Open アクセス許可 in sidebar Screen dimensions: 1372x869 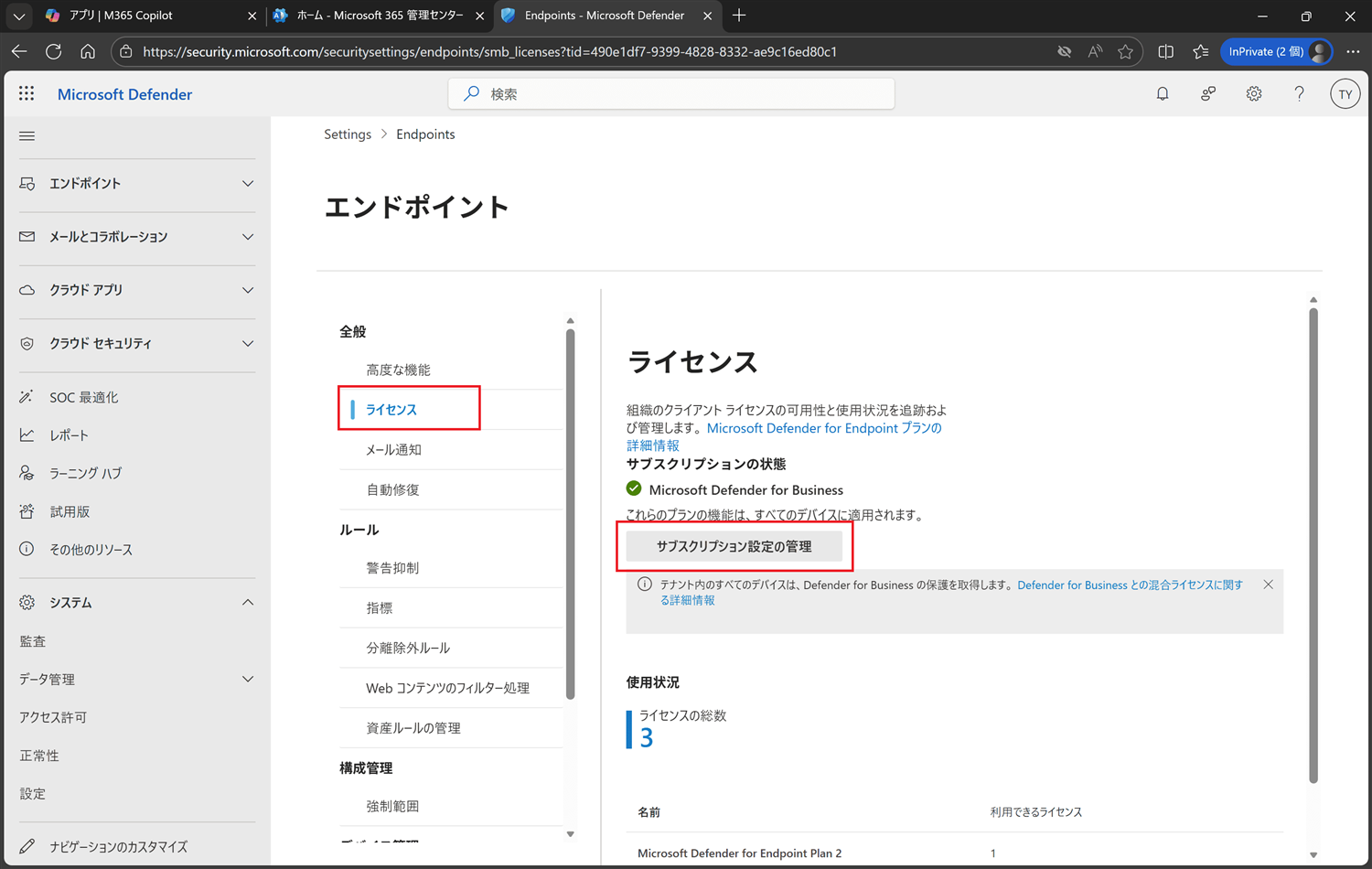click(x=53, y=717)
